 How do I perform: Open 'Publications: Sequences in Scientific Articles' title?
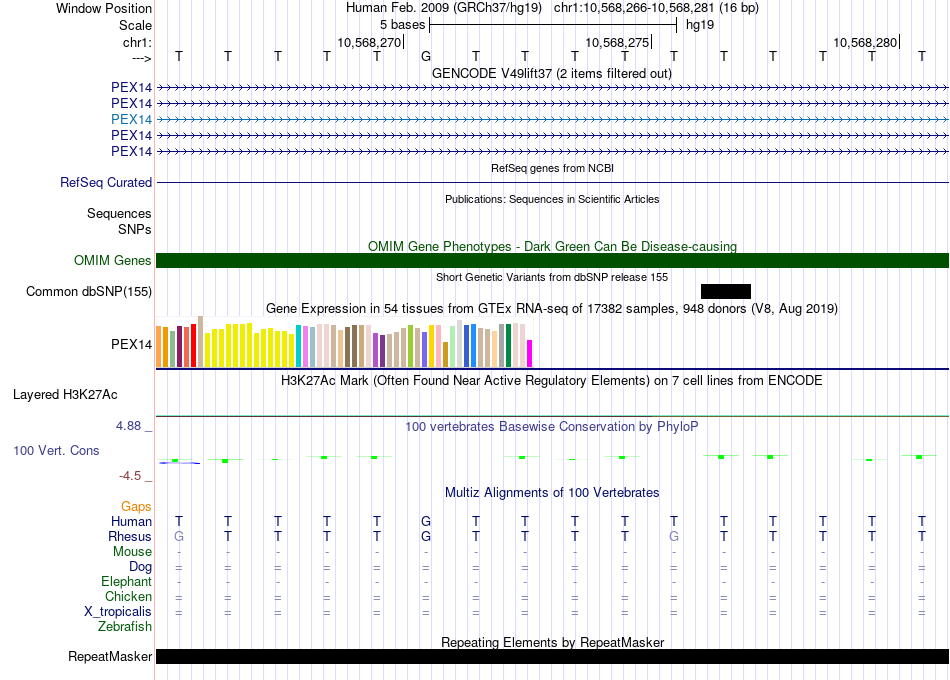552,199
